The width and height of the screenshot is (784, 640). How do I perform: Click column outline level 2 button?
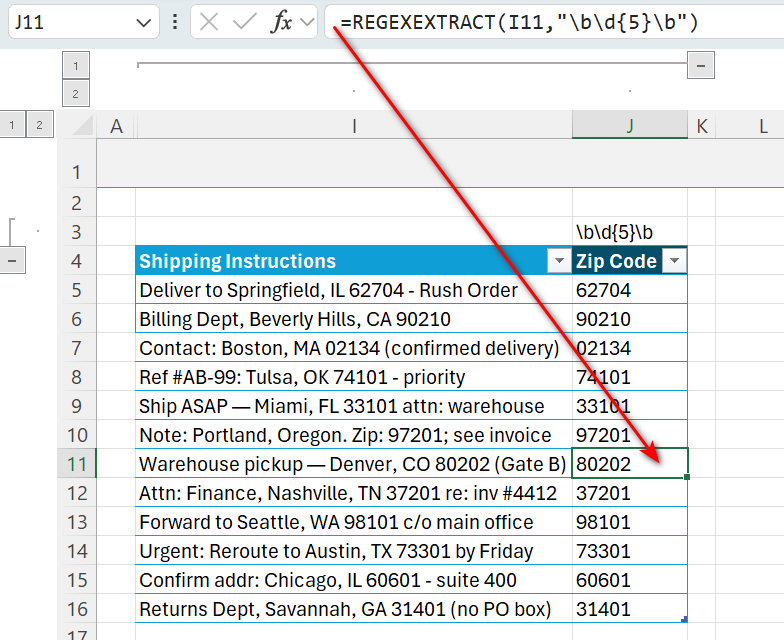coord(75,94)
